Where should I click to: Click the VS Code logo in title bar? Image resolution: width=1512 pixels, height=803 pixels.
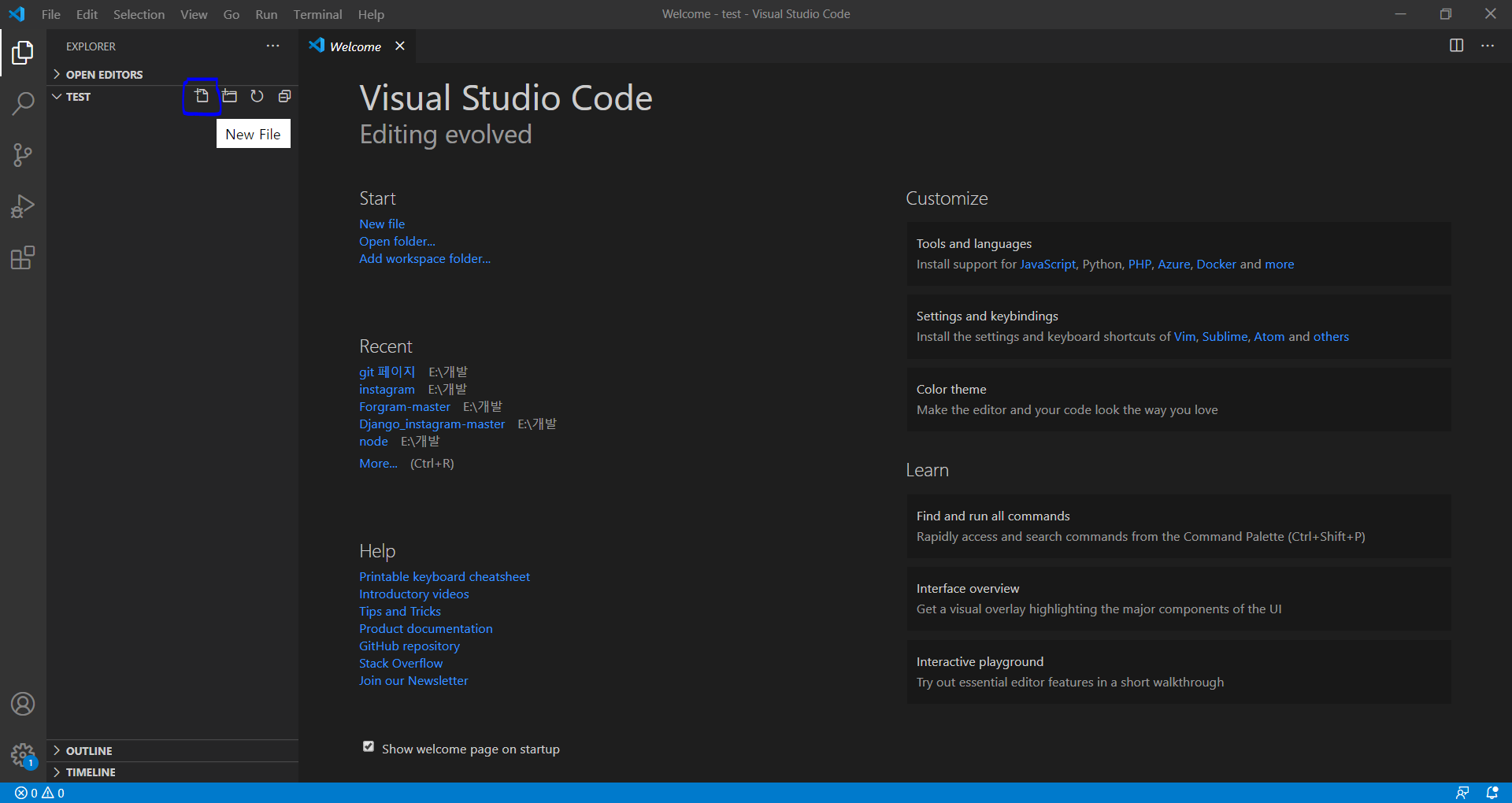point(17,14)
